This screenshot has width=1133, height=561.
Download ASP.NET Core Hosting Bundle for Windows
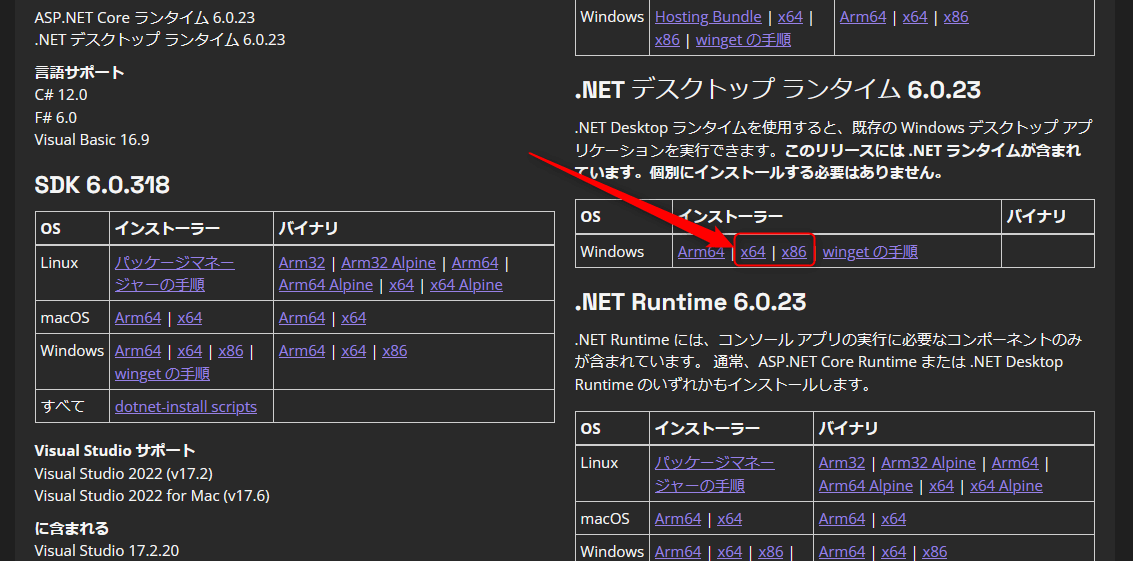point(708,17)
